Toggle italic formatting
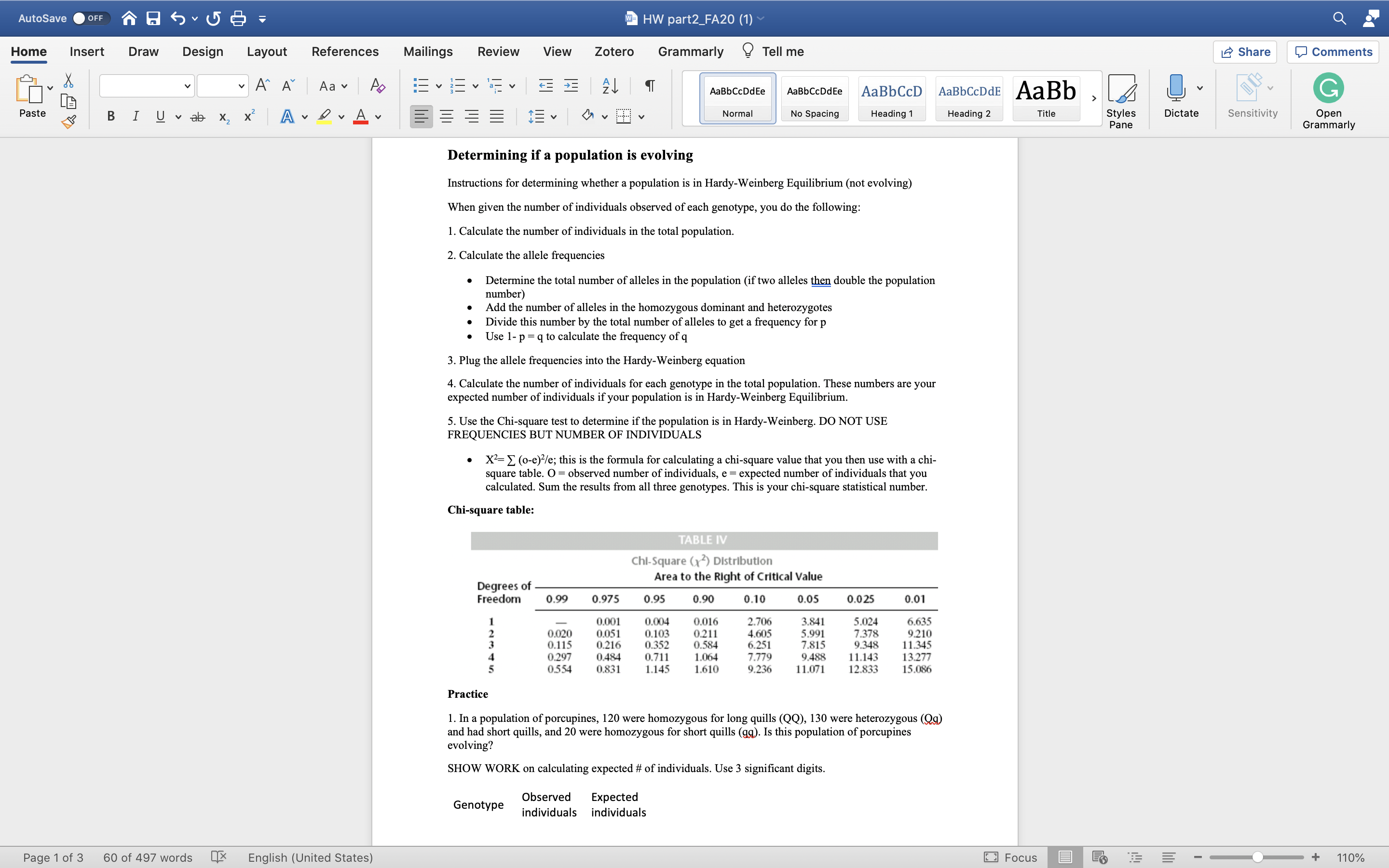The height and width of the screenshot is (868, 1389). (136, 117)
